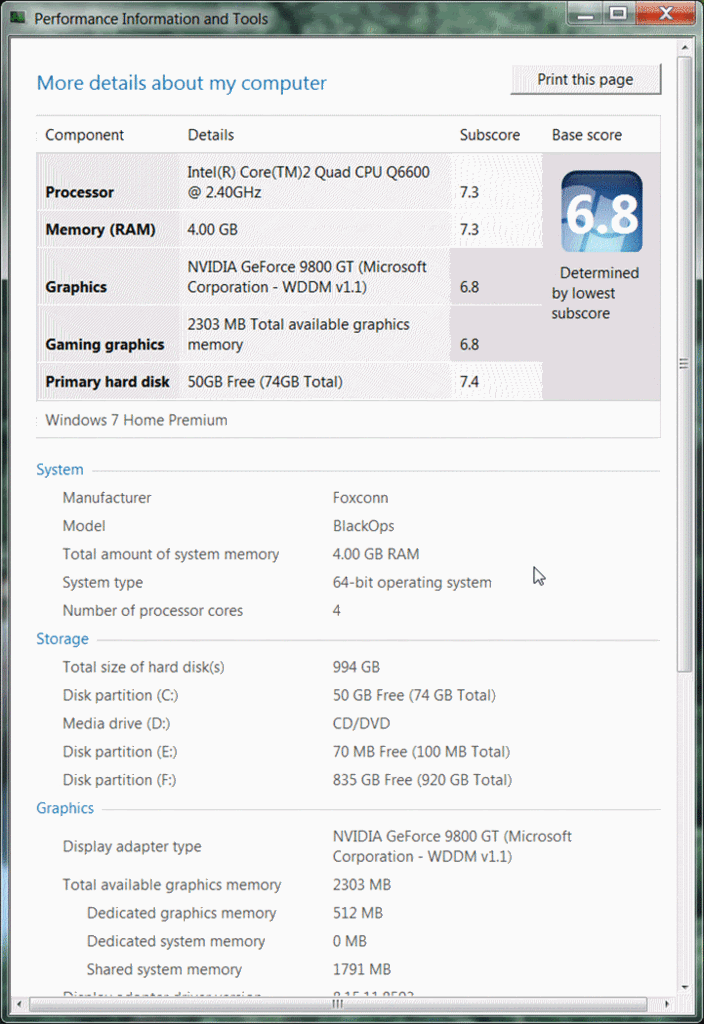Click the horizontal scrollbar right arrow
This screenshot has height=1024, width=704.
pos(667,1002)
